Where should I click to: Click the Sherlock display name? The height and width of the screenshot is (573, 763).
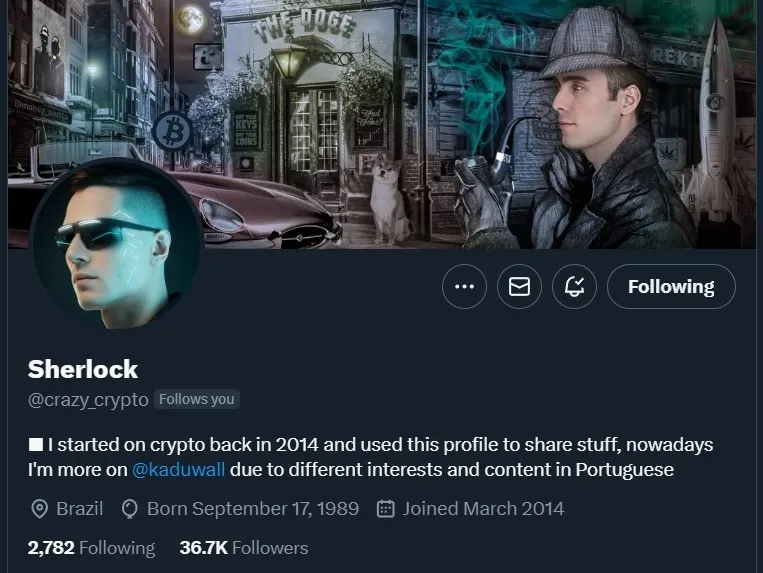(x=83, y=369)
